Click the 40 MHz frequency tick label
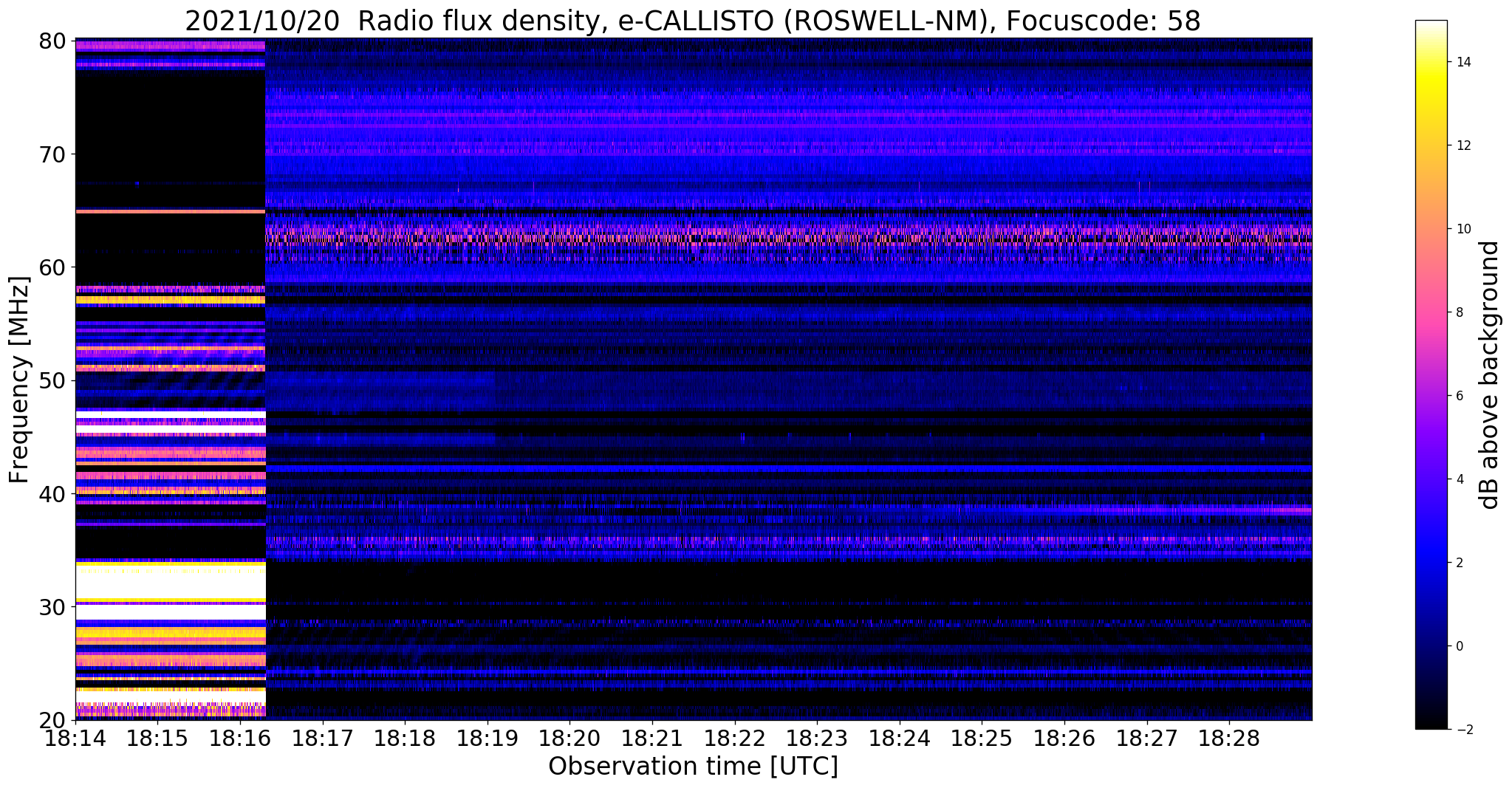Screen dimensions: 1512x788 click(x=52, y=493)
